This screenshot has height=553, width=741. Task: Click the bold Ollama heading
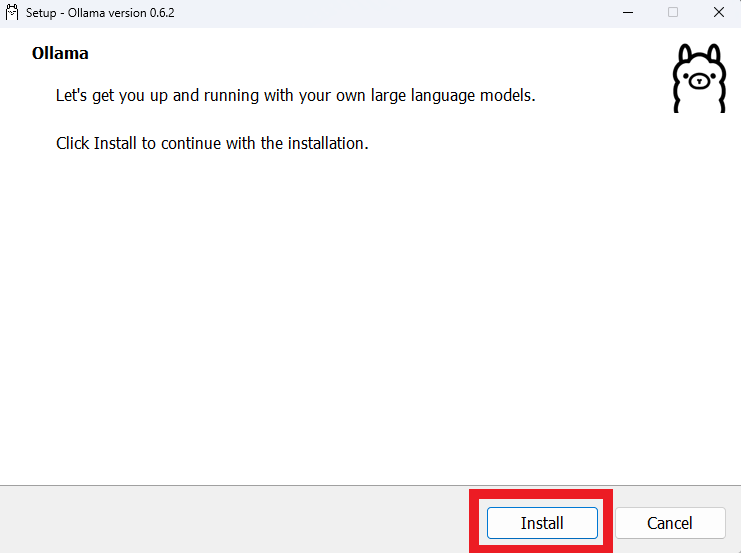pos(60,53)
